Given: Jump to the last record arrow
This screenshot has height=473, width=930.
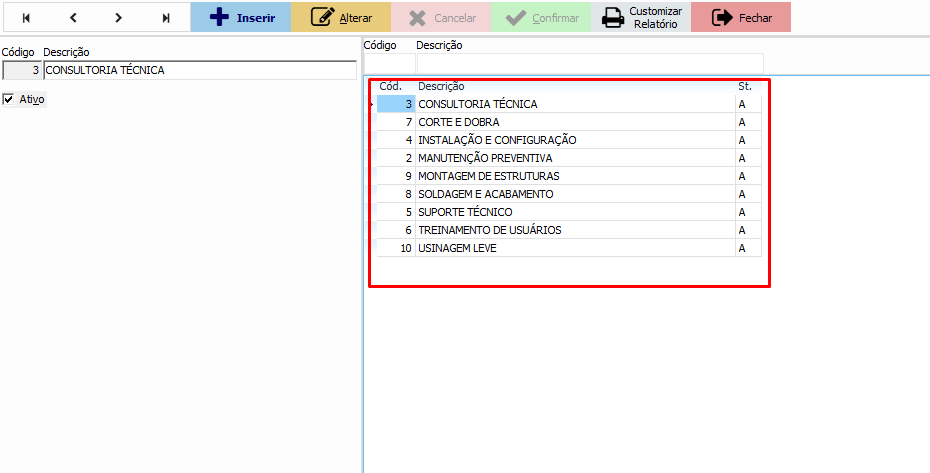Looking at the screenshot, I should (166, 17).
